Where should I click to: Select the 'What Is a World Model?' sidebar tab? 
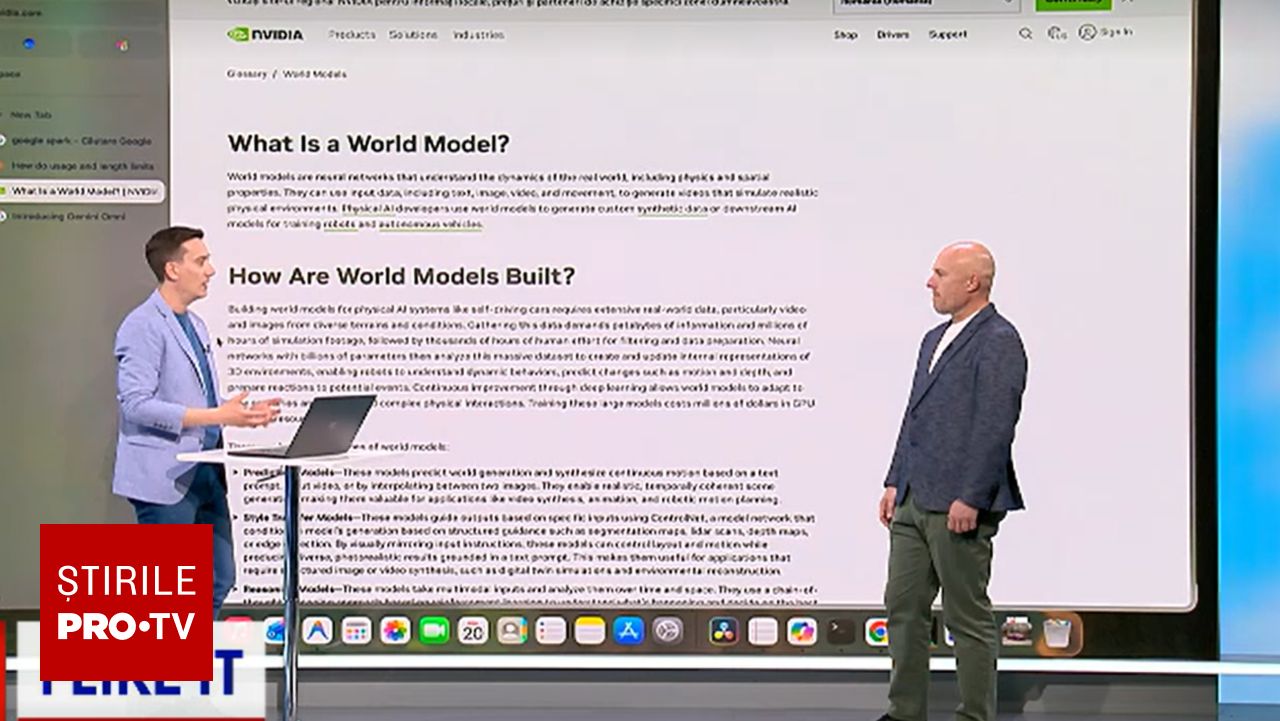tap(82, 190)
